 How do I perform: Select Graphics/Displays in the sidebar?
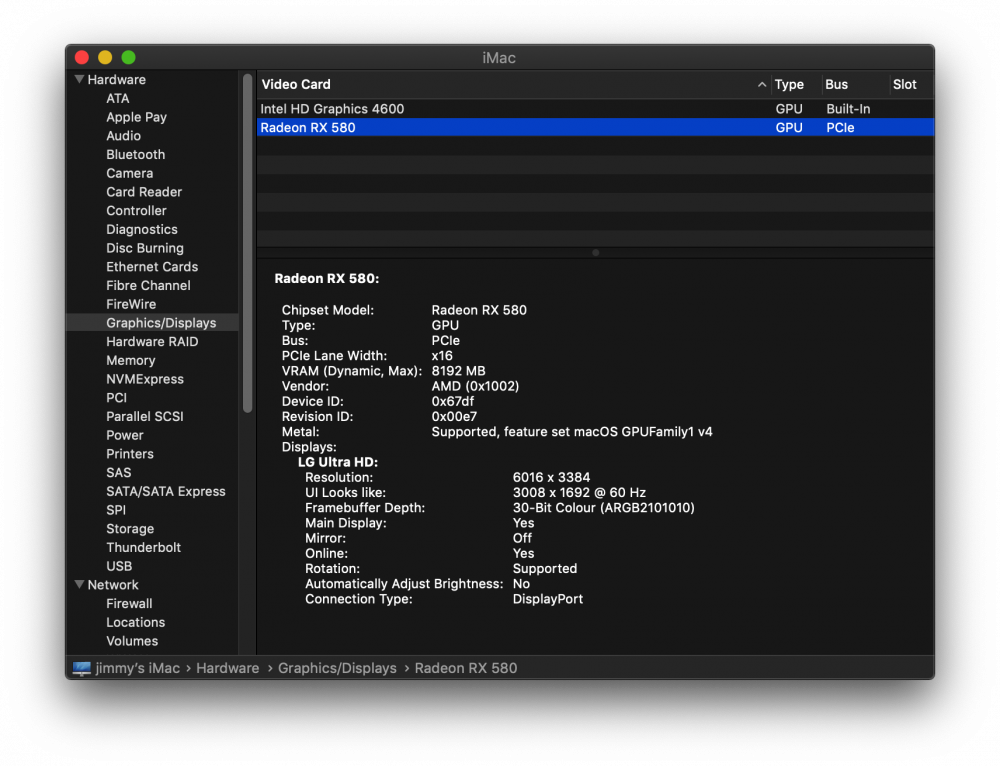click(161, 323)
